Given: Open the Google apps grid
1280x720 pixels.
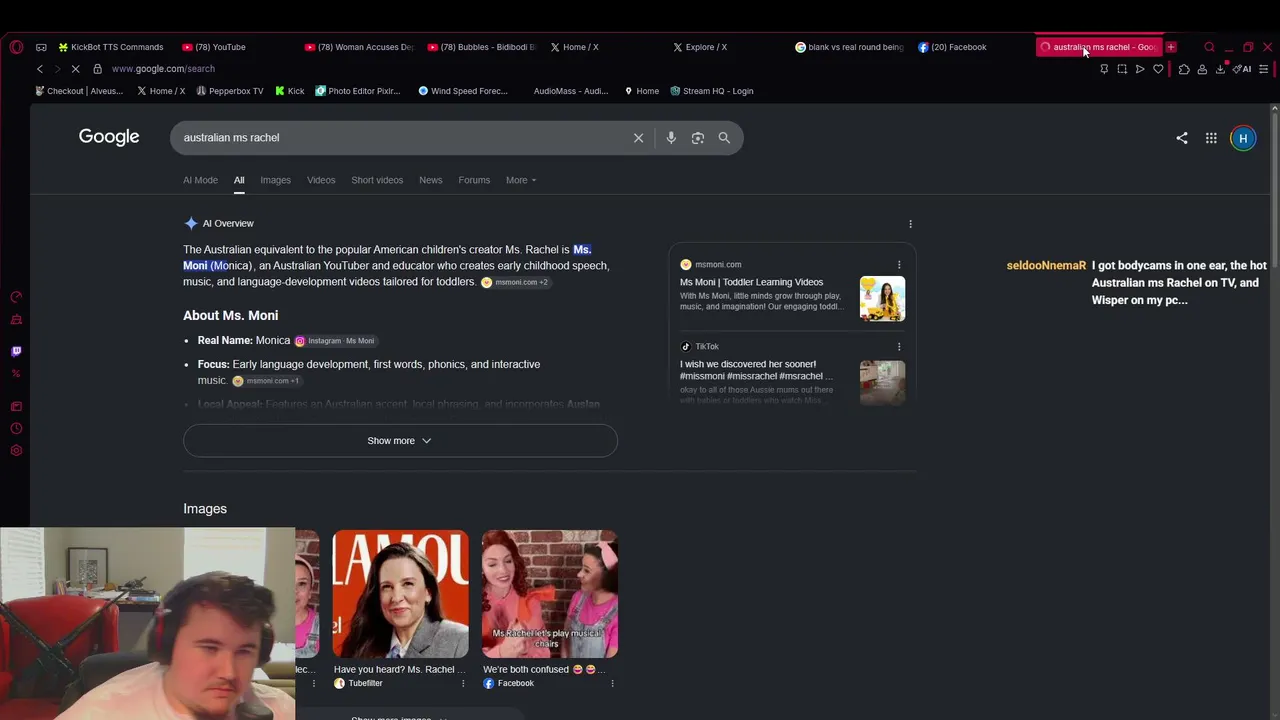Looking at the screenshot, I should tap(1211, 138).
